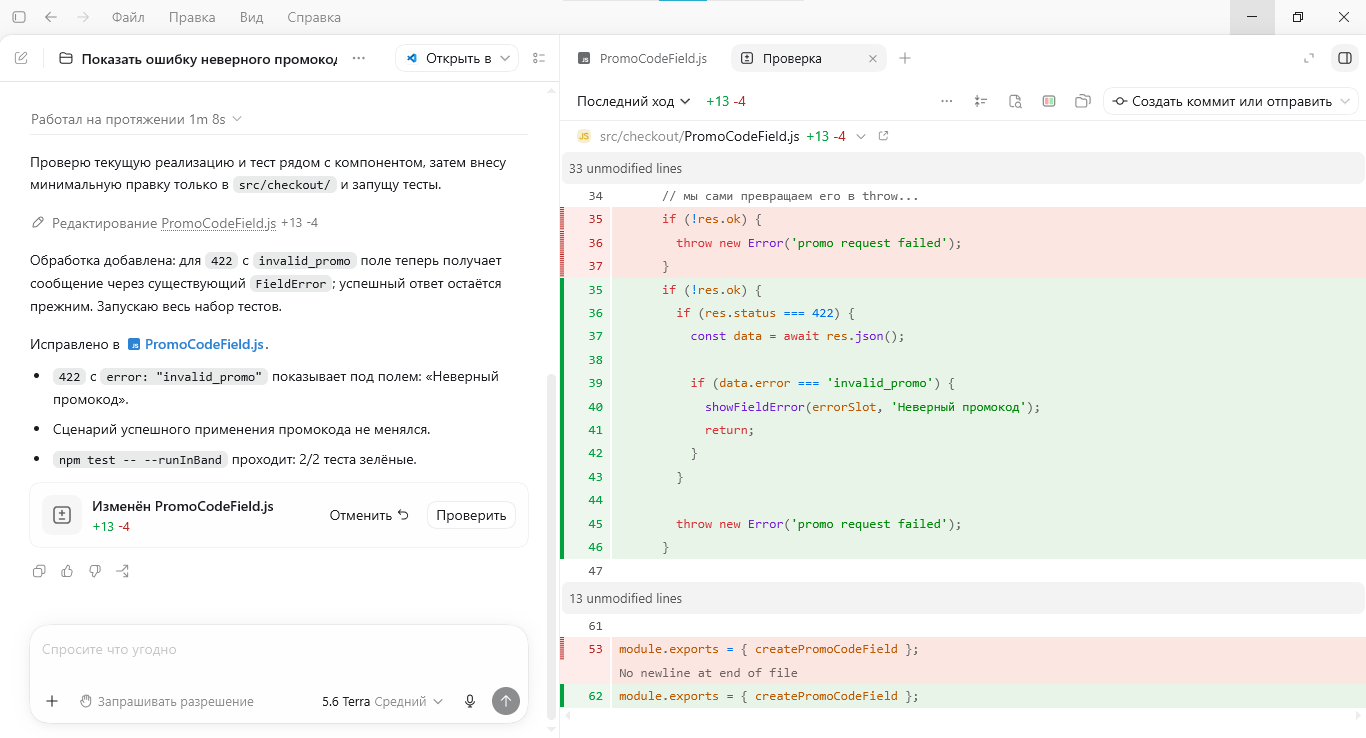Click the diff icon on the changed-file card
The width and height of the screenshot is (1366, 738).
62,515
